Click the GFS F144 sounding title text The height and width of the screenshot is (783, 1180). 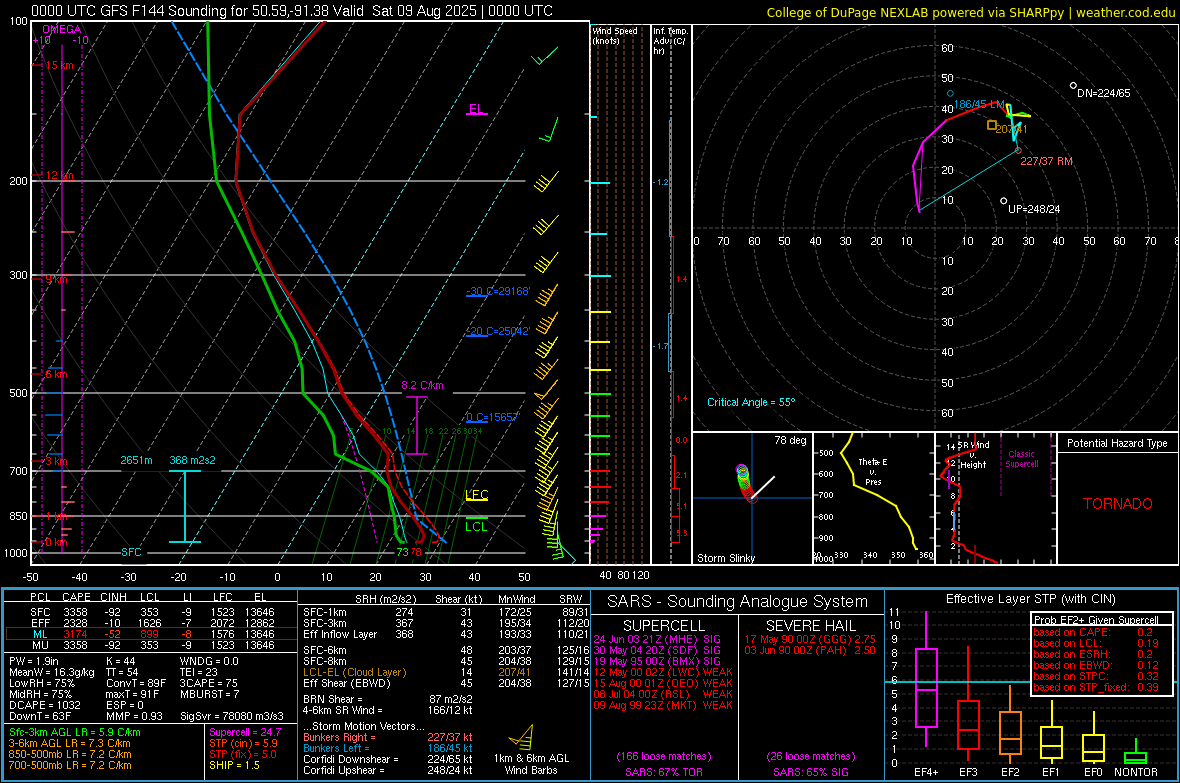[292, 11]
